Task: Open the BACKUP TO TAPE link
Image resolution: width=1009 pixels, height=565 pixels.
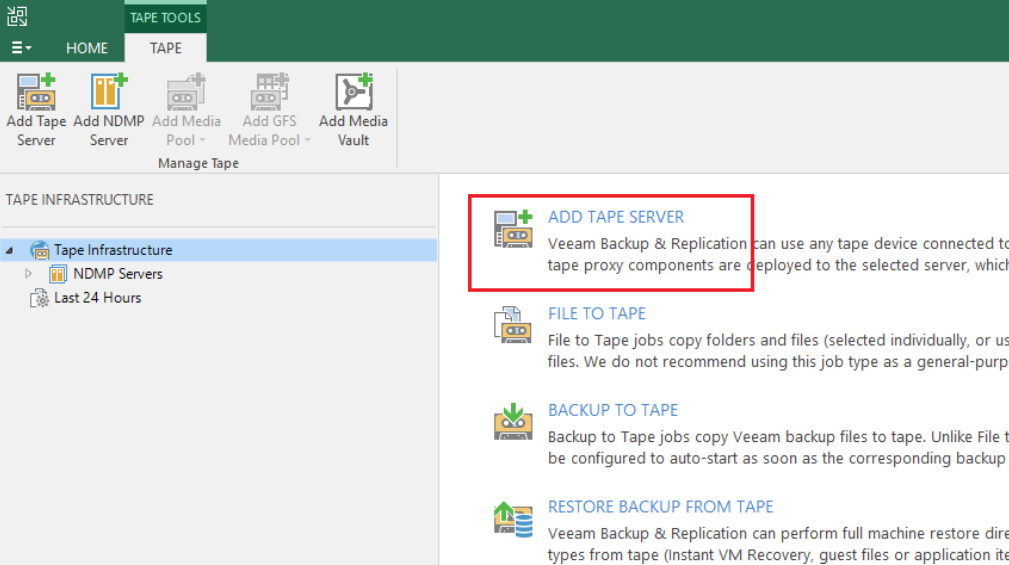Action: (613, 410)
